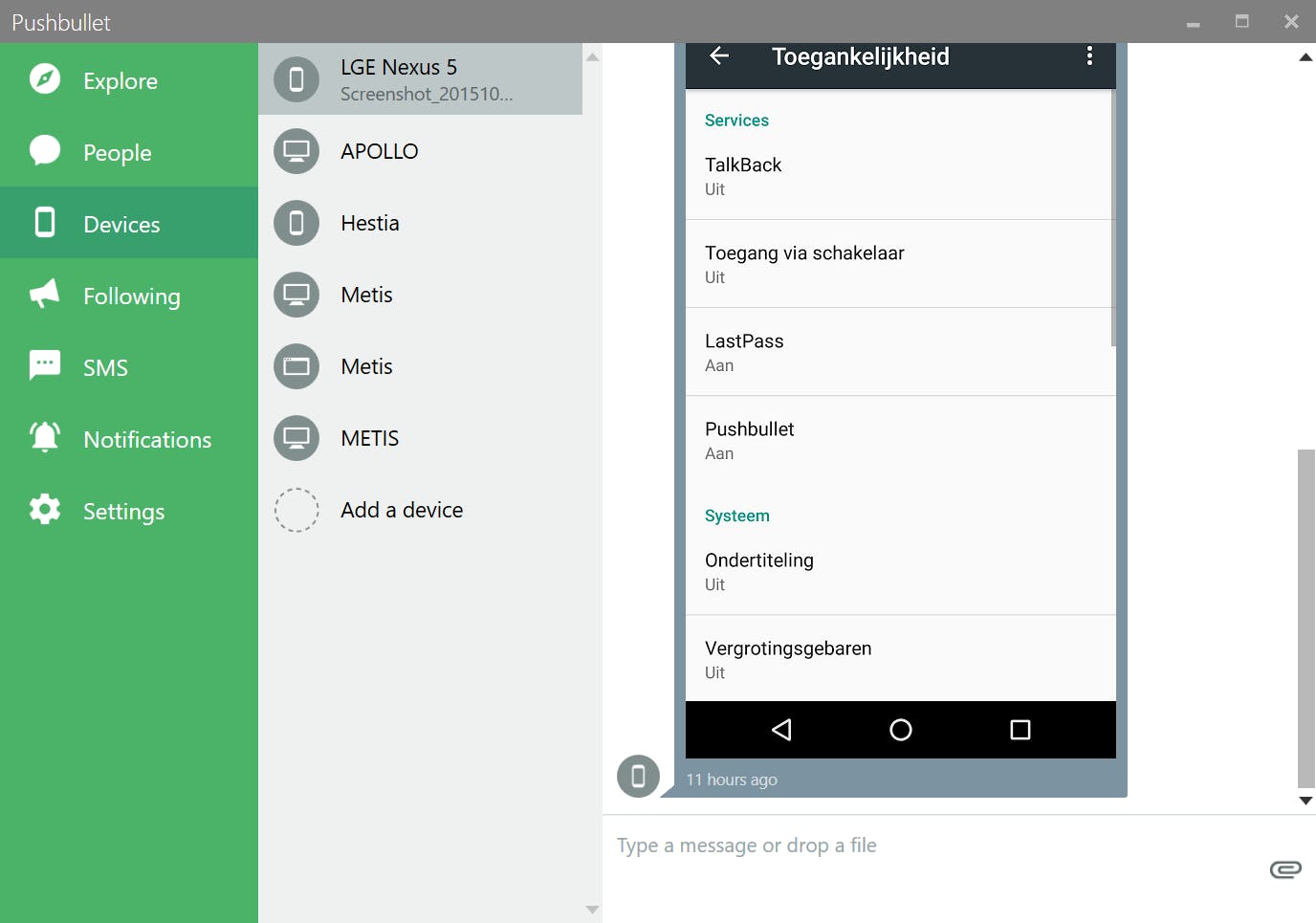Click inside the message input field
The height and width of the screenshot is (923, 1316).
click(x=861, y=845)
